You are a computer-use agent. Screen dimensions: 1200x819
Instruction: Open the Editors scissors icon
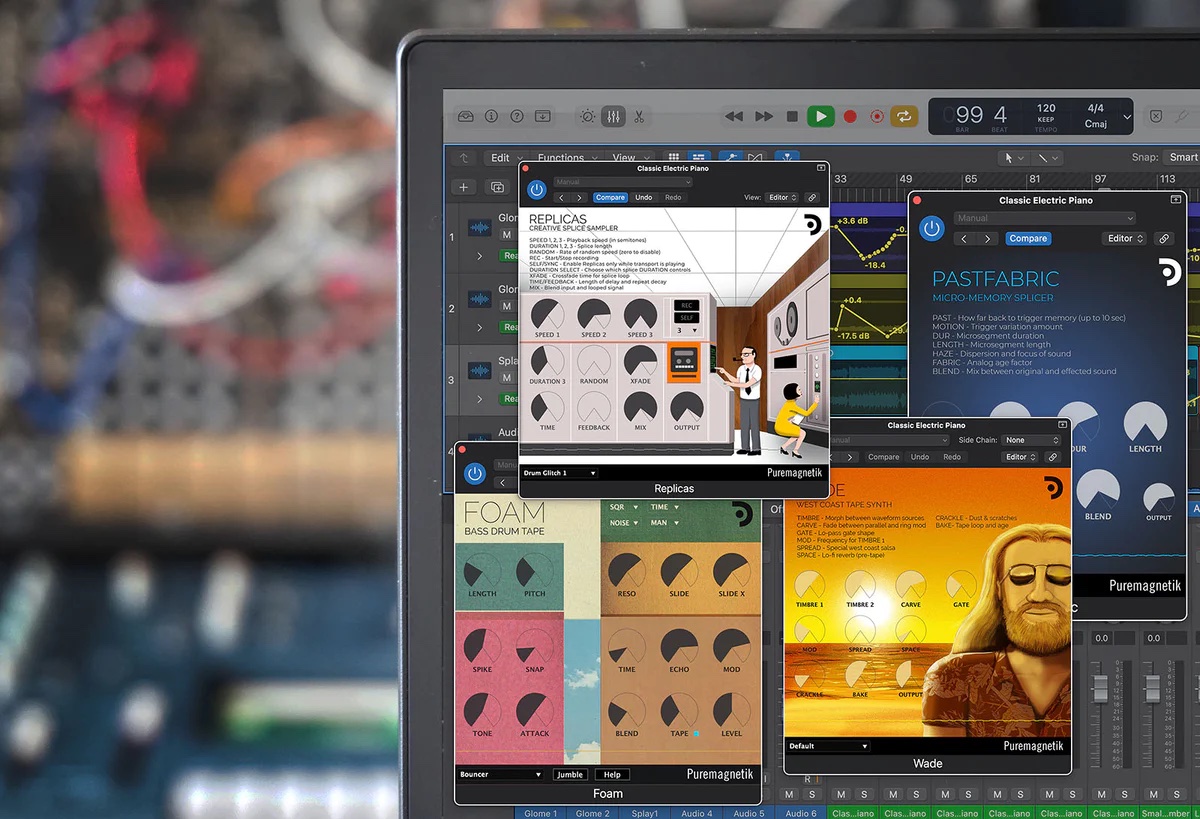639,116
